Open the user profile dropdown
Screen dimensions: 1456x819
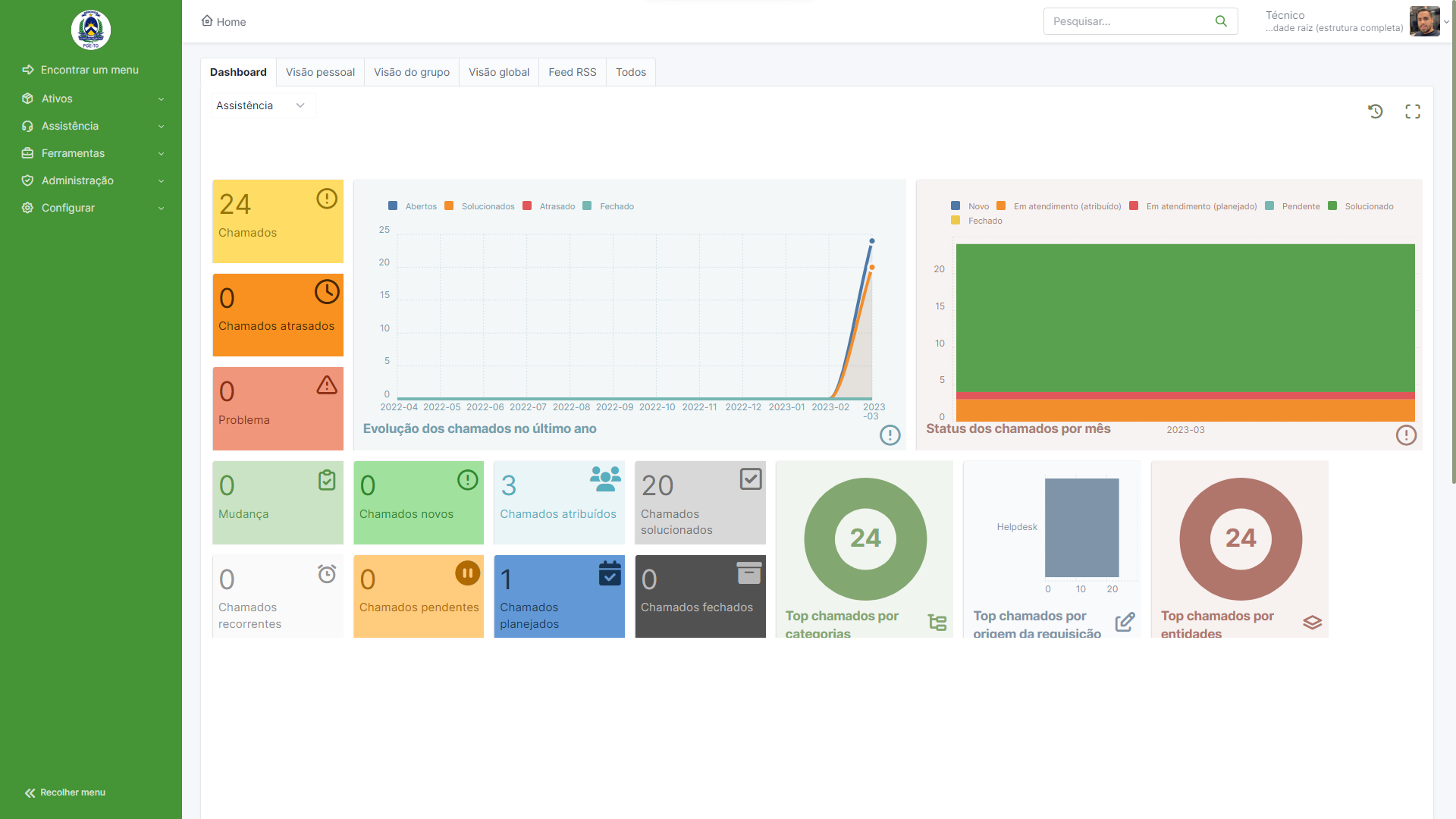[x=1356, y=21]
